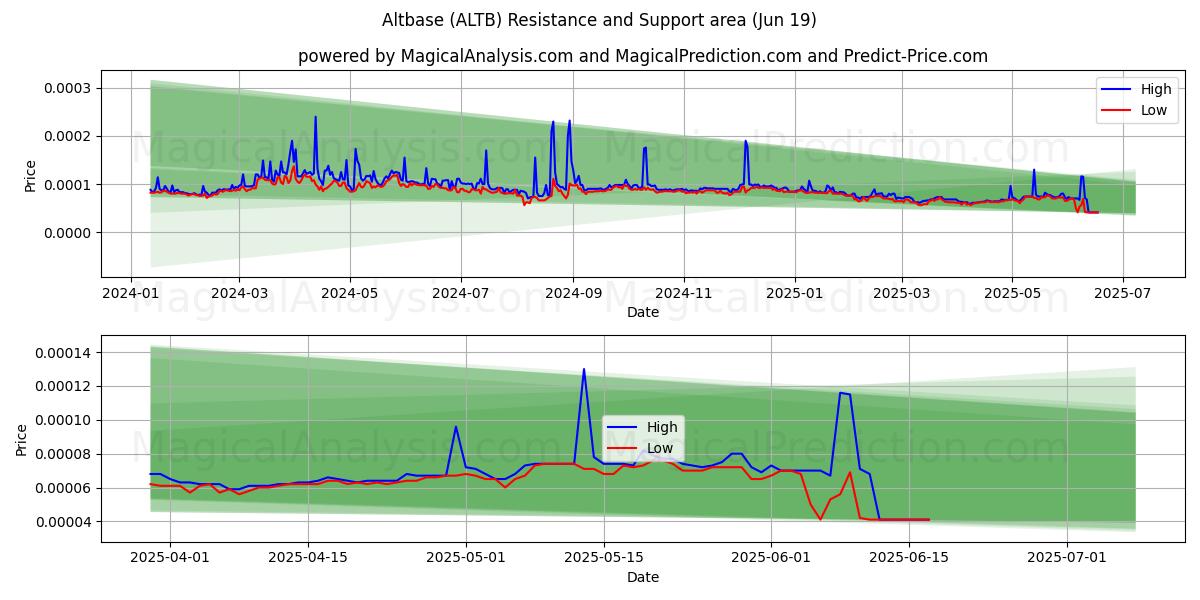1200x600 pixels.
Task: Click red line sample in top chart legend
Action: [x=1117, y=111]
